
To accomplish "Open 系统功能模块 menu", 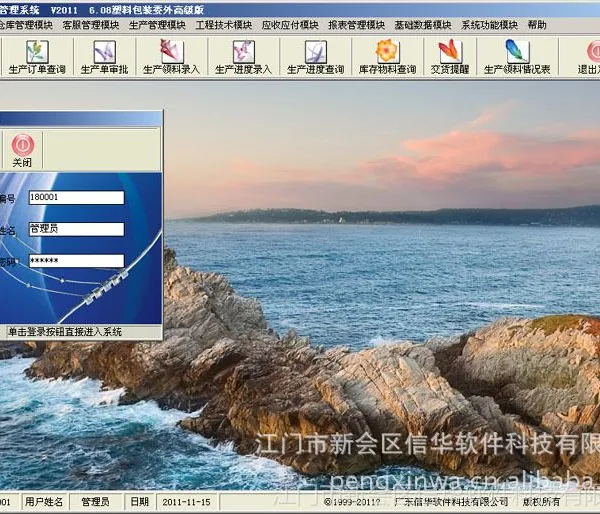I will pyautogui.click(x=489, y=25).
